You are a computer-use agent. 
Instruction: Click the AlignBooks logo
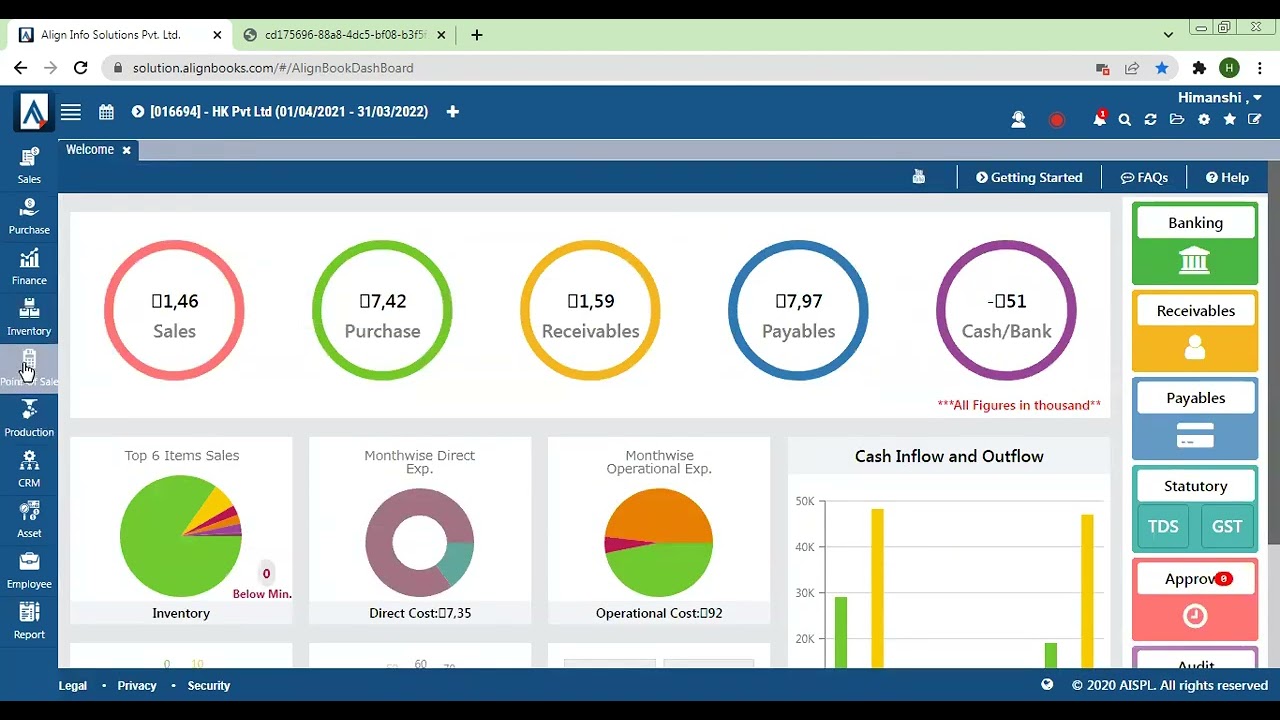click(33, 112)
